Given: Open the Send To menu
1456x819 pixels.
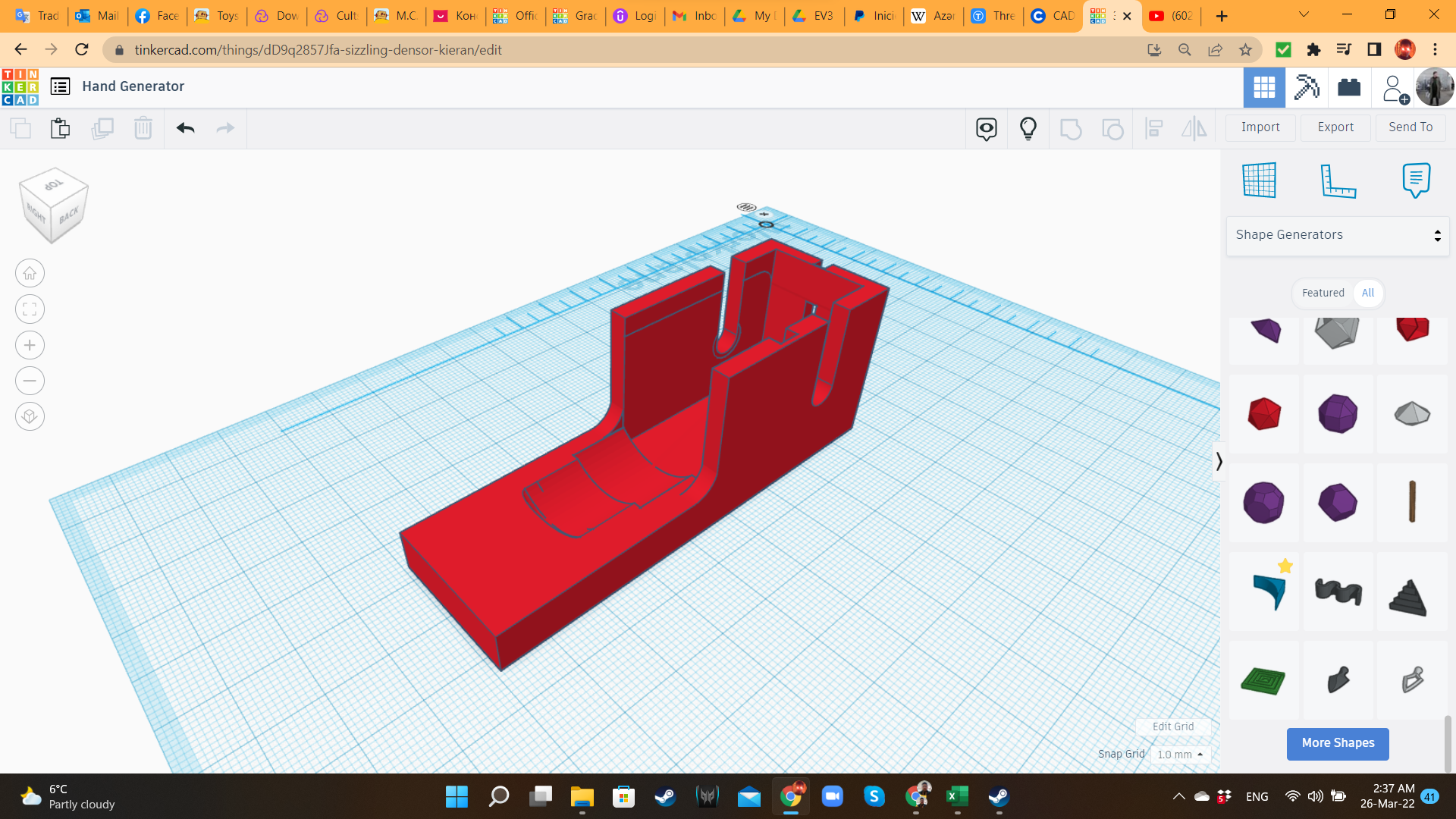Looking at the screenshot, I should tap(1410, 127).
